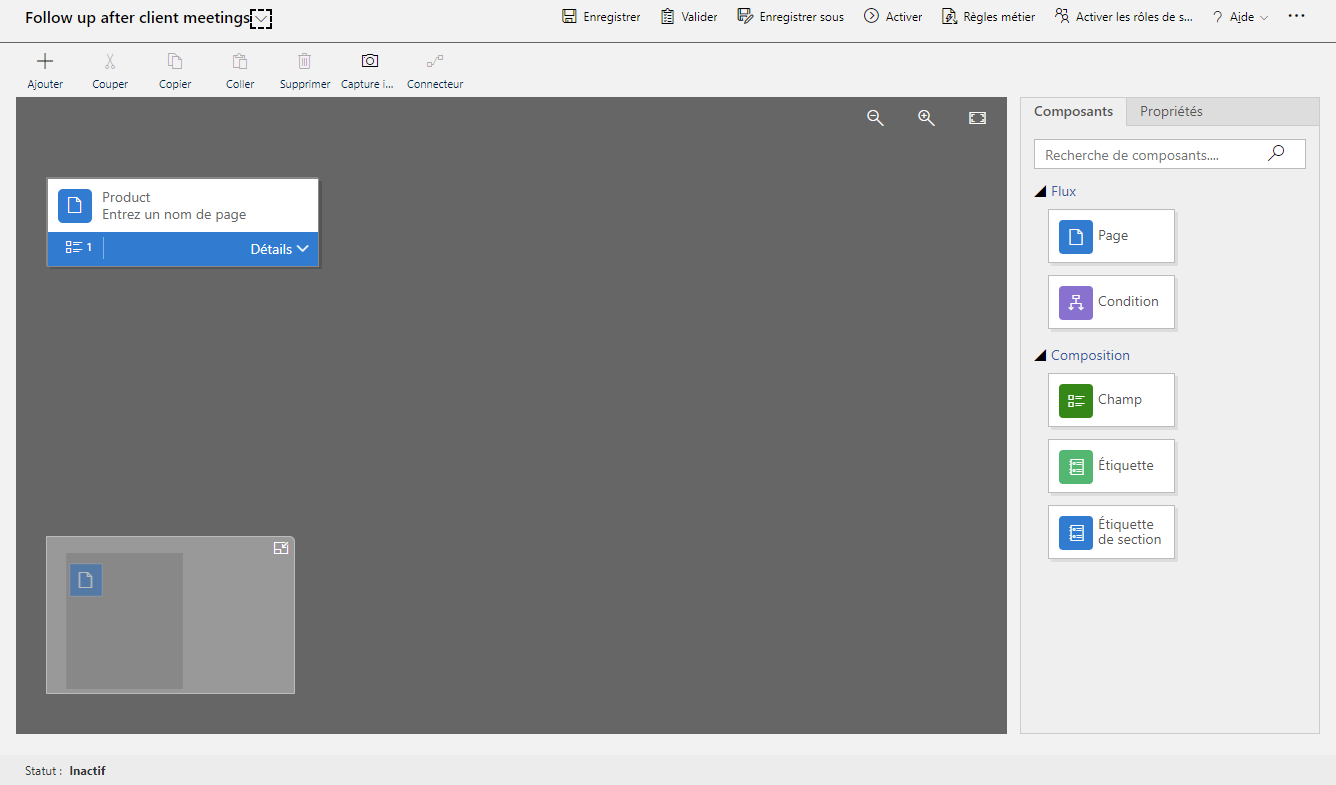
Task: Click the Activer play icon
Action: (x=871, y=16)
